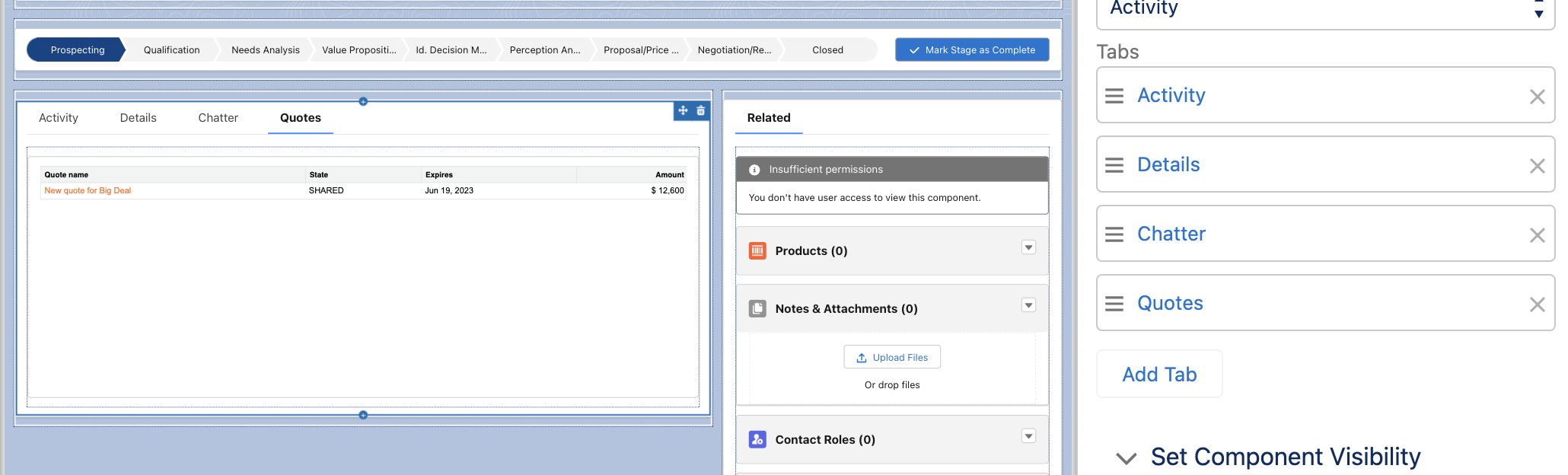1568x475 pixels.
Task: Collapse the Set Component Visibility section
Action: tap(1127, 457)
